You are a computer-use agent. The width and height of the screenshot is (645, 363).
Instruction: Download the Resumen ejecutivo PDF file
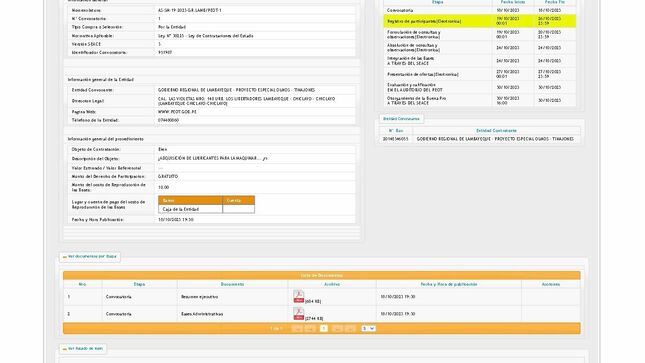click(299, 296)
